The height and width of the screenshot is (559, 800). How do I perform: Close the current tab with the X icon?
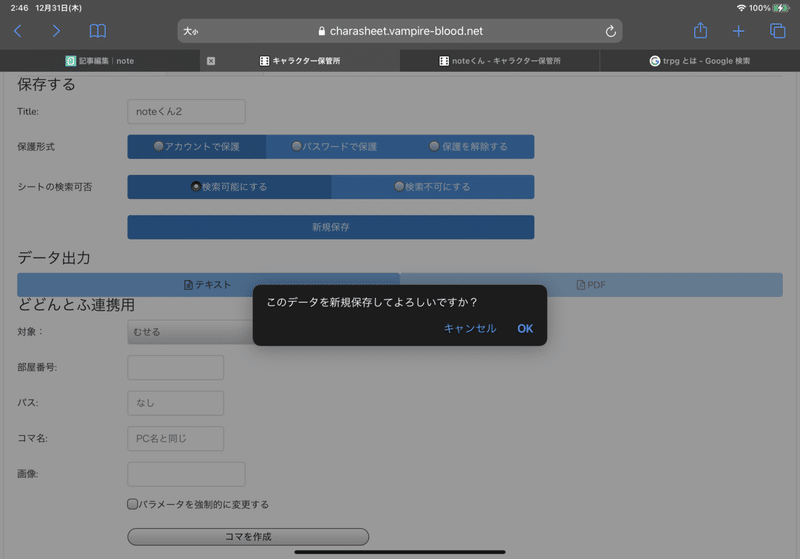[x=211, y=61]
